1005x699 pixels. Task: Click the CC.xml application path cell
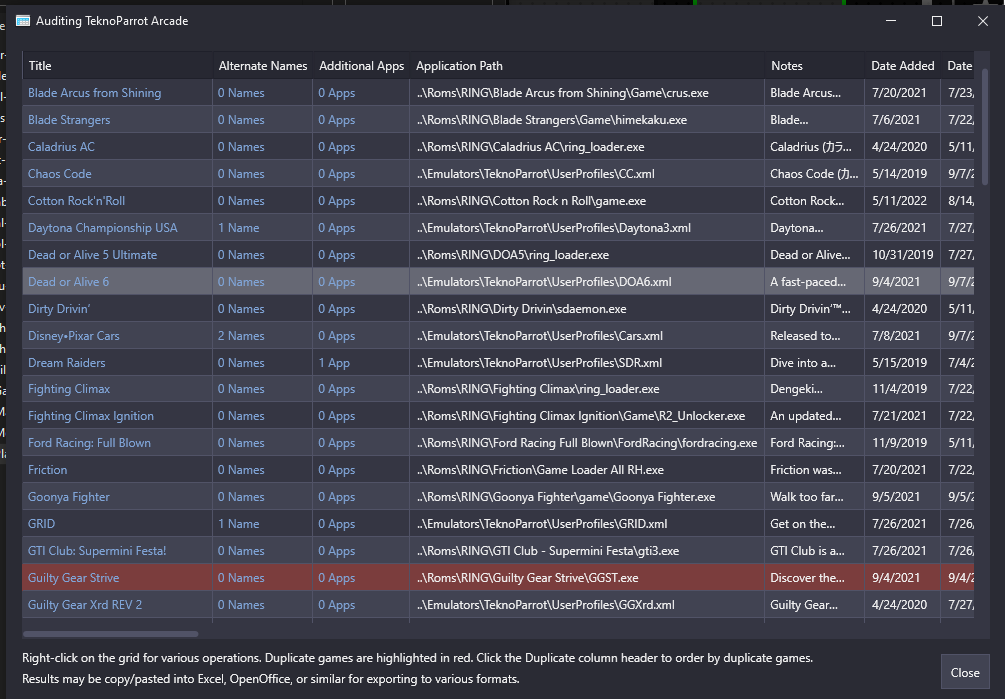(x=586, y=174)
